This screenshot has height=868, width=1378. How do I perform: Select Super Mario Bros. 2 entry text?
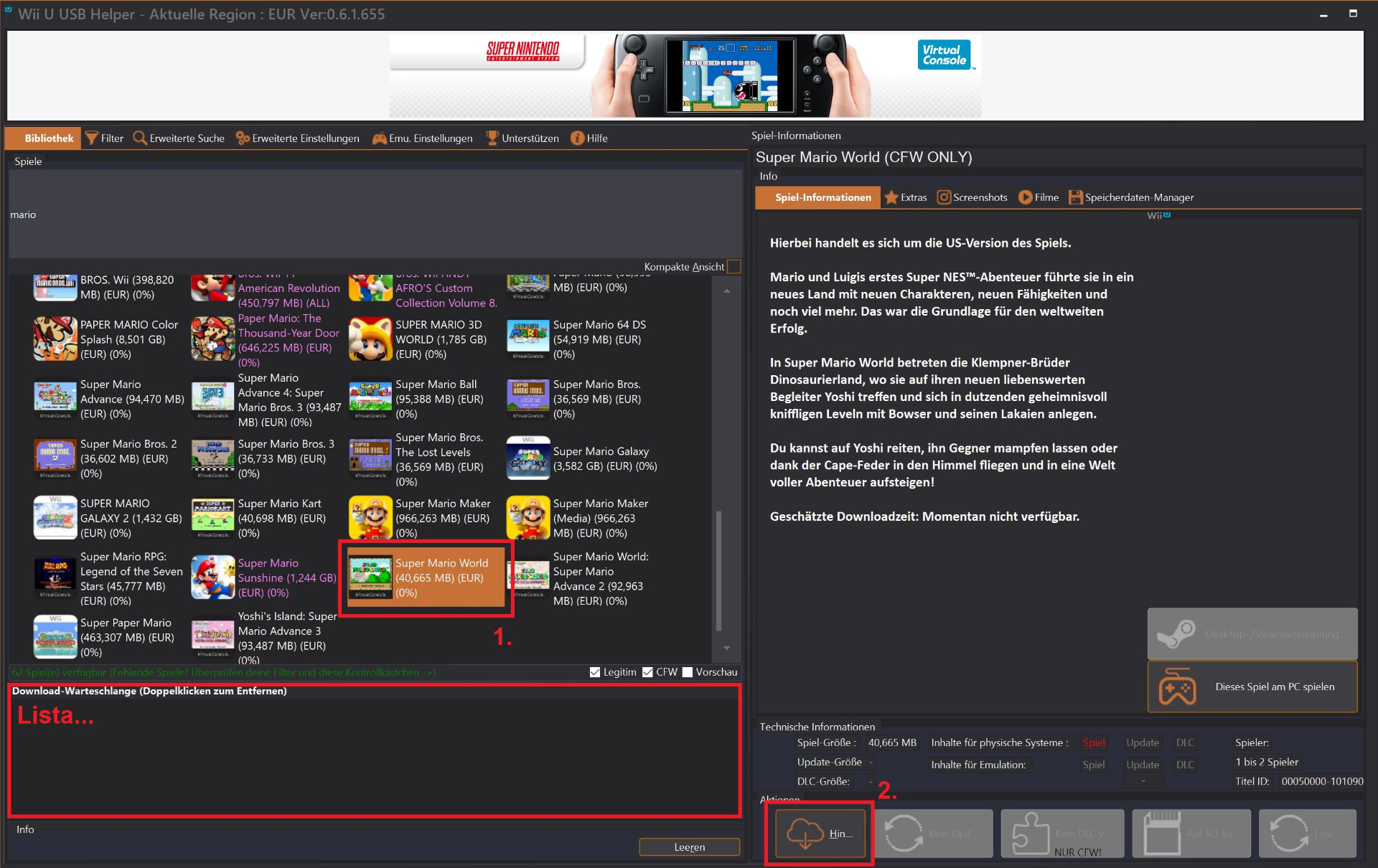point(128,458)
